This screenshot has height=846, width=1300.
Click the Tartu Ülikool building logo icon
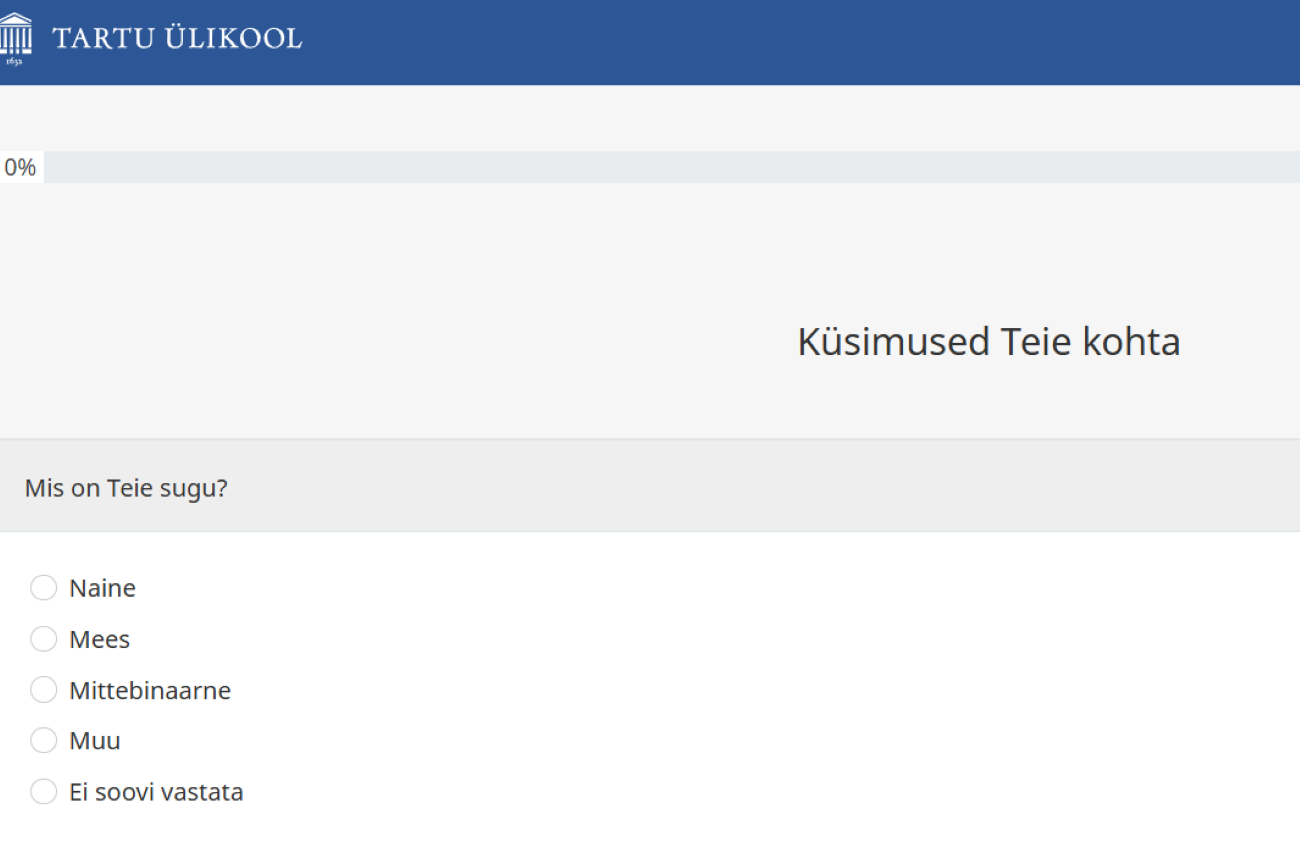pos(16,34)
